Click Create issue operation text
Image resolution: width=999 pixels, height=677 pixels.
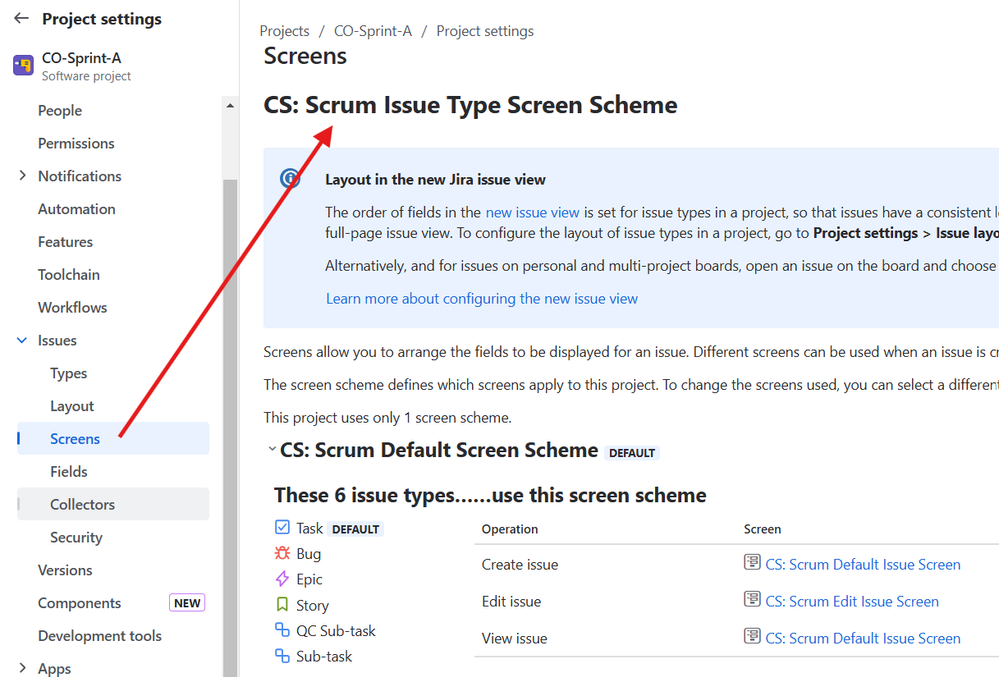(520, 564)
